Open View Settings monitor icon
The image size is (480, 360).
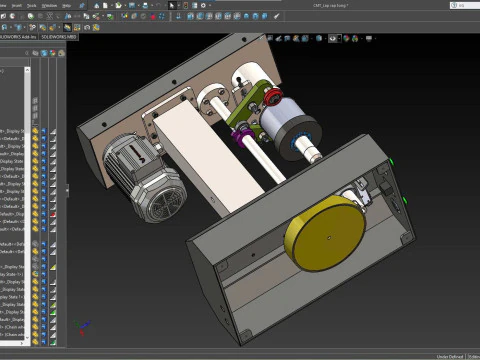coord(369,38)
